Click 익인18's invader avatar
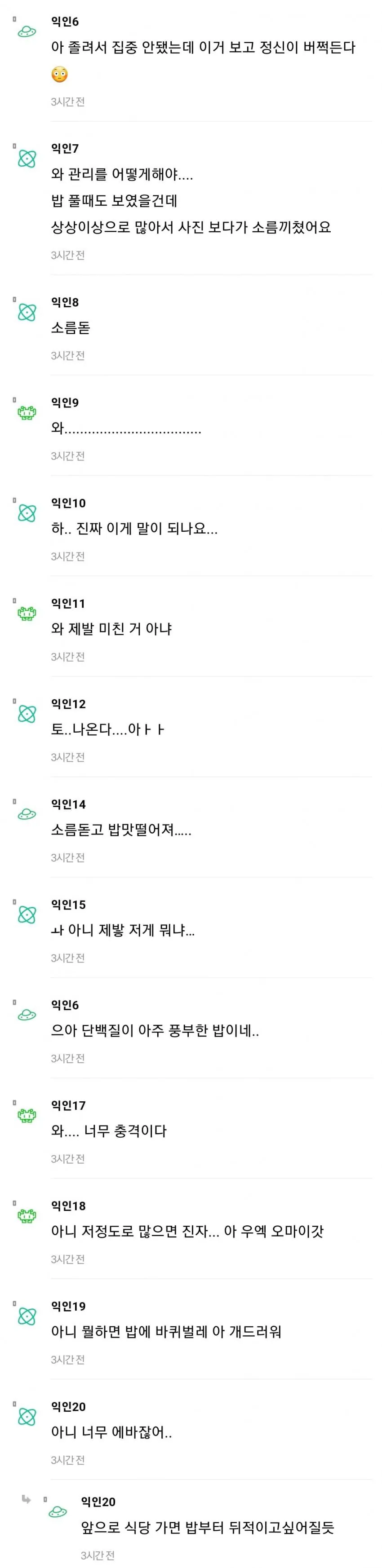 click(x=27, y=1216)
